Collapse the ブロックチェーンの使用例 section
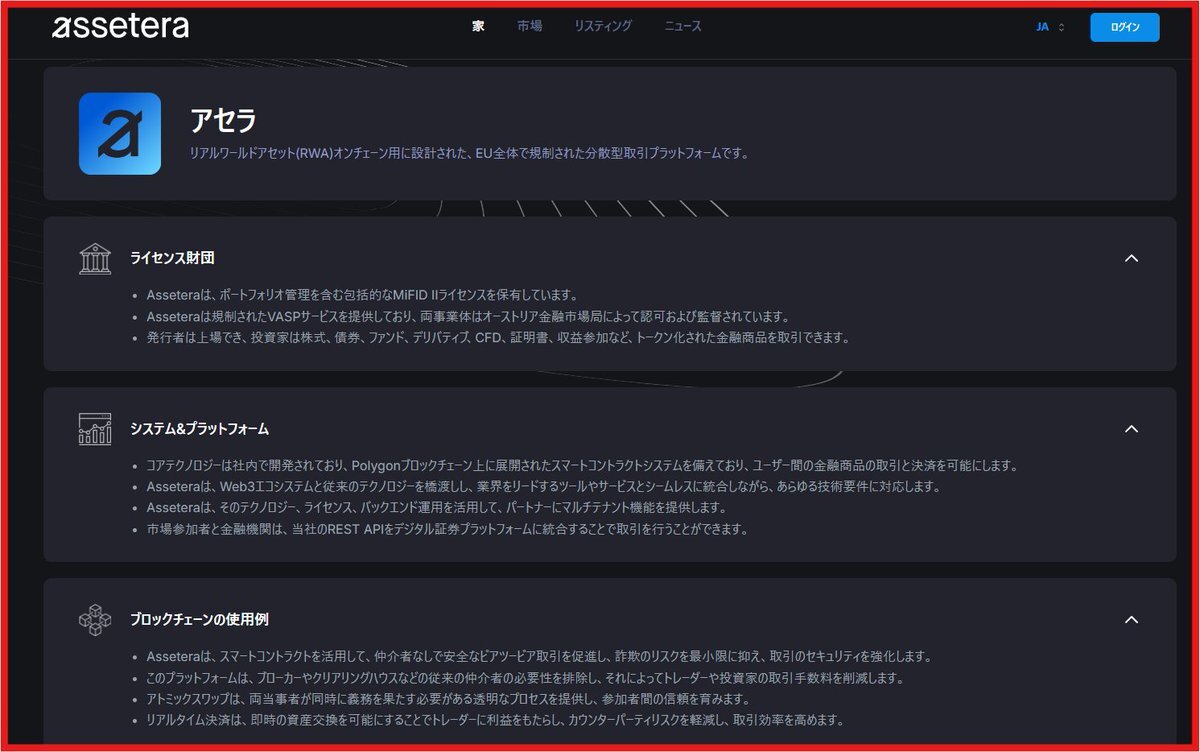 (x=1131, y=619)
